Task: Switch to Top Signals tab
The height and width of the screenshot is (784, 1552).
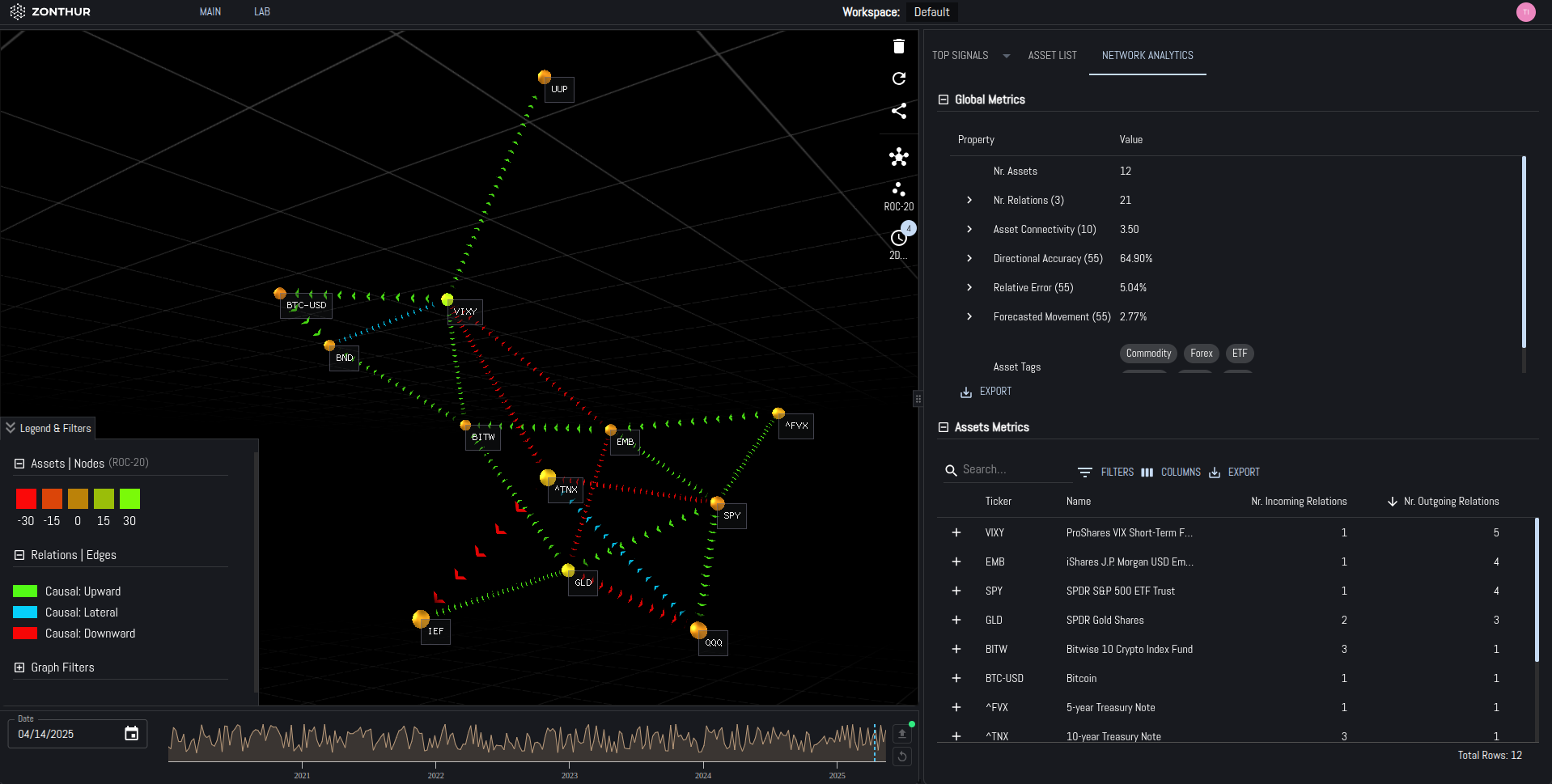Action: 960,56
